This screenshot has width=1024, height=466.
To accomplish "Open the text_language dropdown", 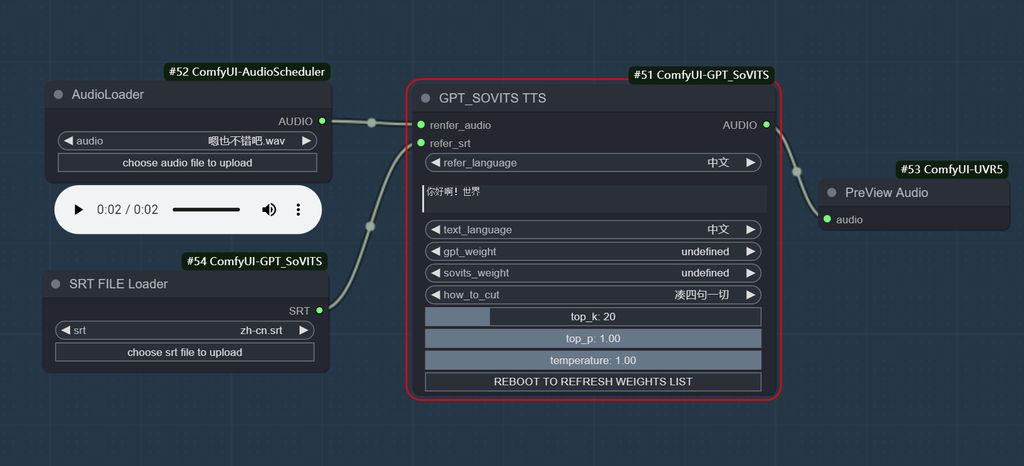I will pos(593,230).
